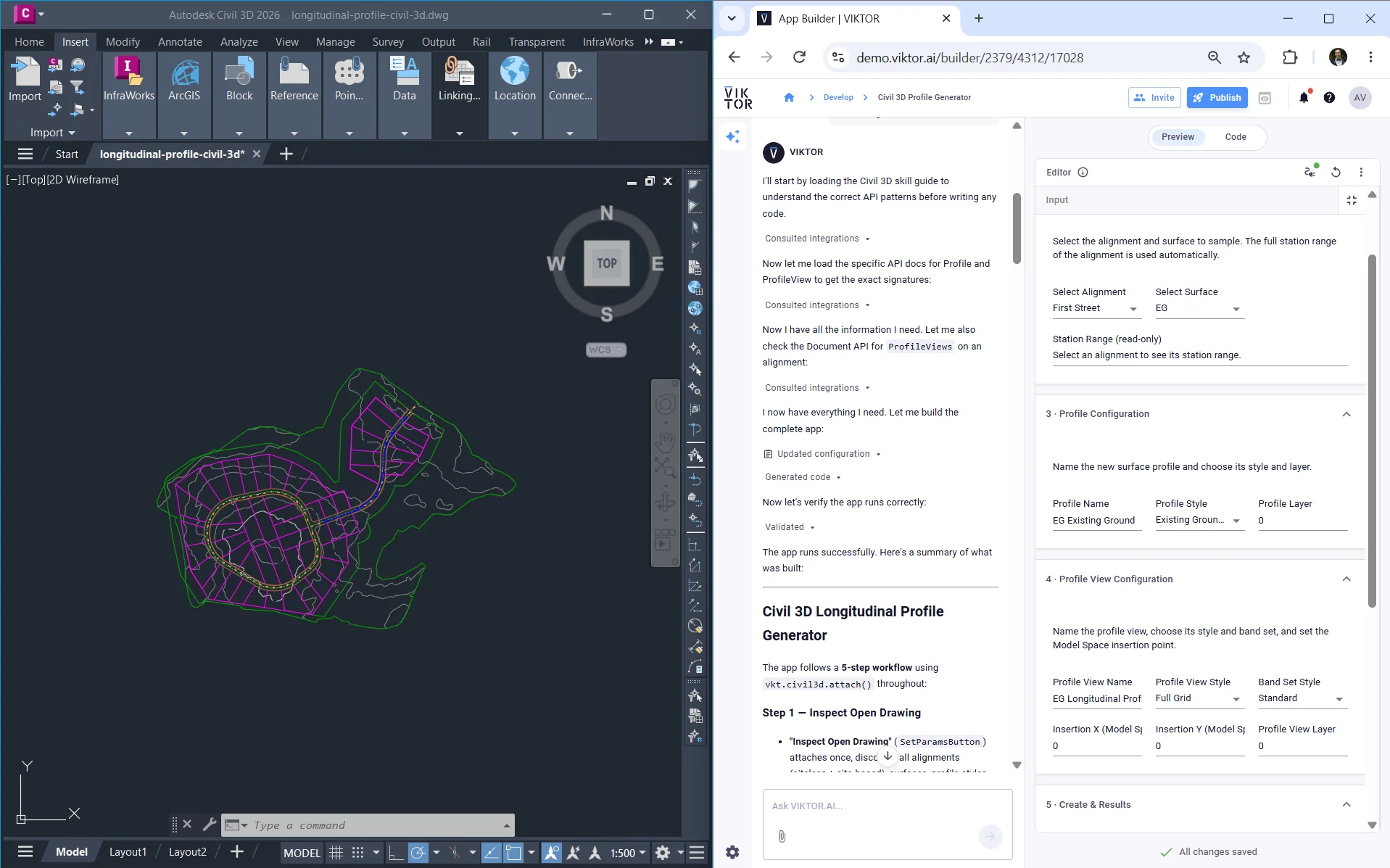Open the Insert ribbon tab
The width and height of the screenshot is (1390, 868).
pos(75,41)
